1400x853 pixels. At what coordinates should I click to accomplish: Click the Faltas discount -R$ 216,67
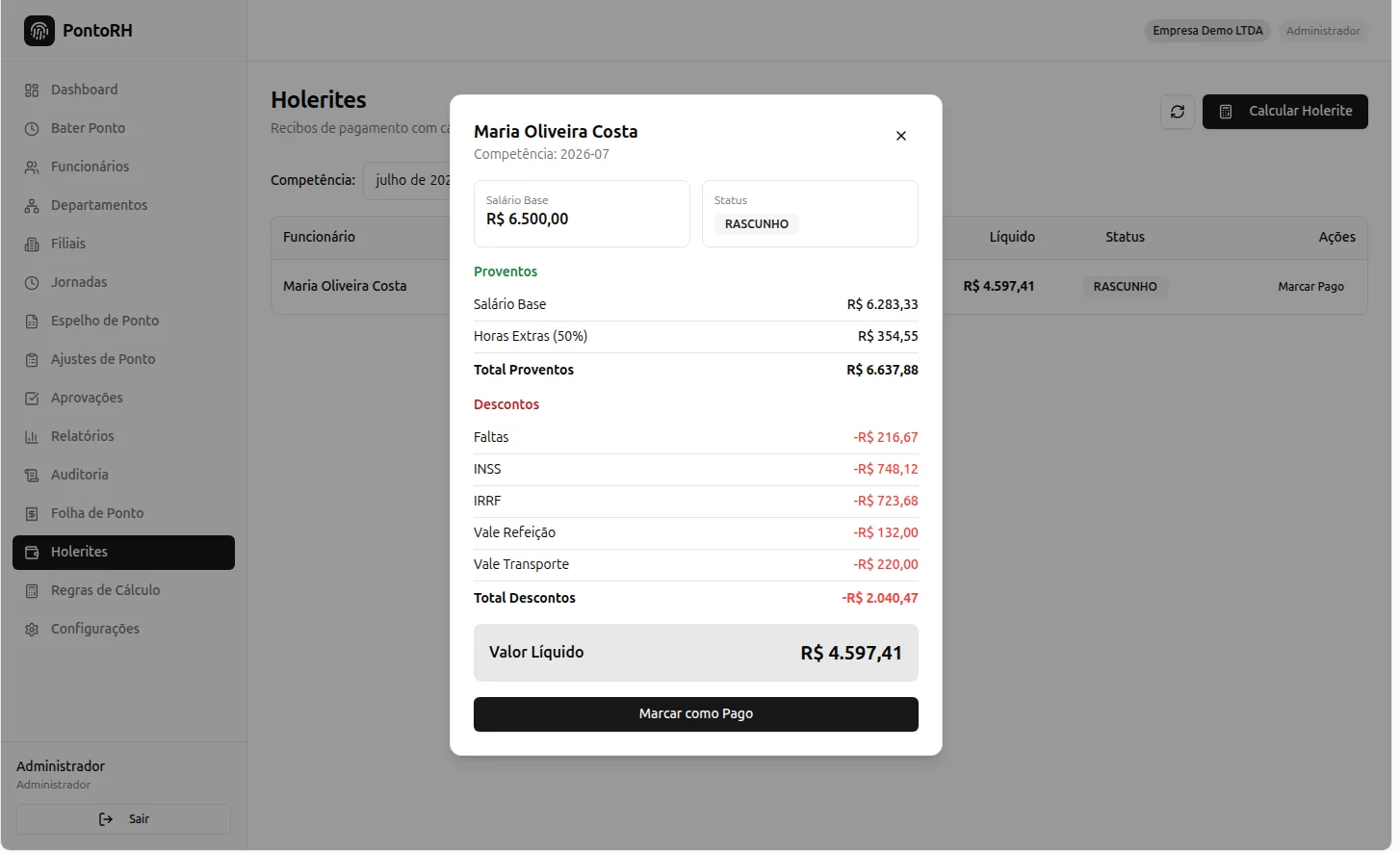886,437
